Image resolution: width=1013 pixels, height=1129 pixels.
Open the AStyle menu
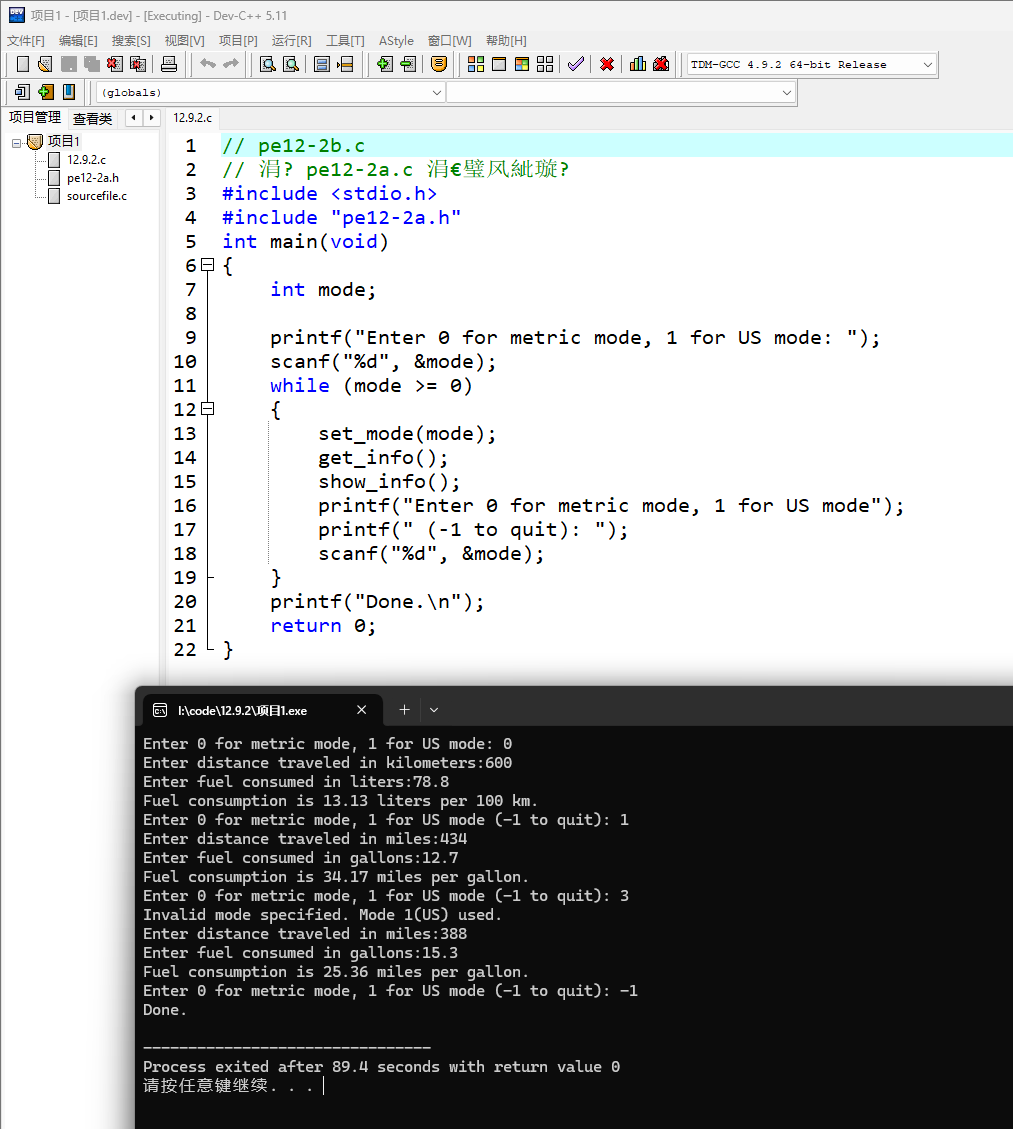coord(396,40)
